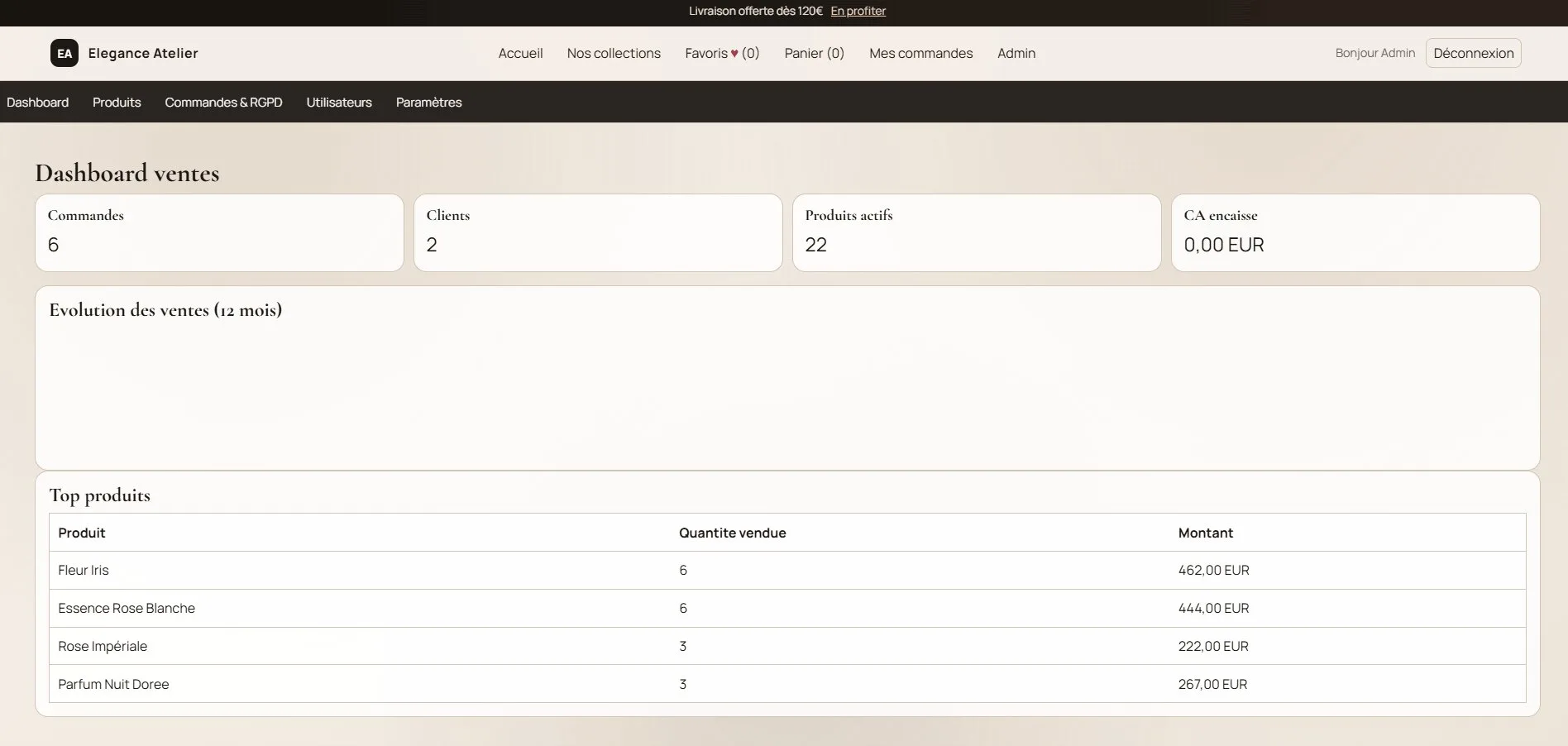Navigate to Accueil
The width and height of the screenshot is (1568, 746).
[520, 53]
